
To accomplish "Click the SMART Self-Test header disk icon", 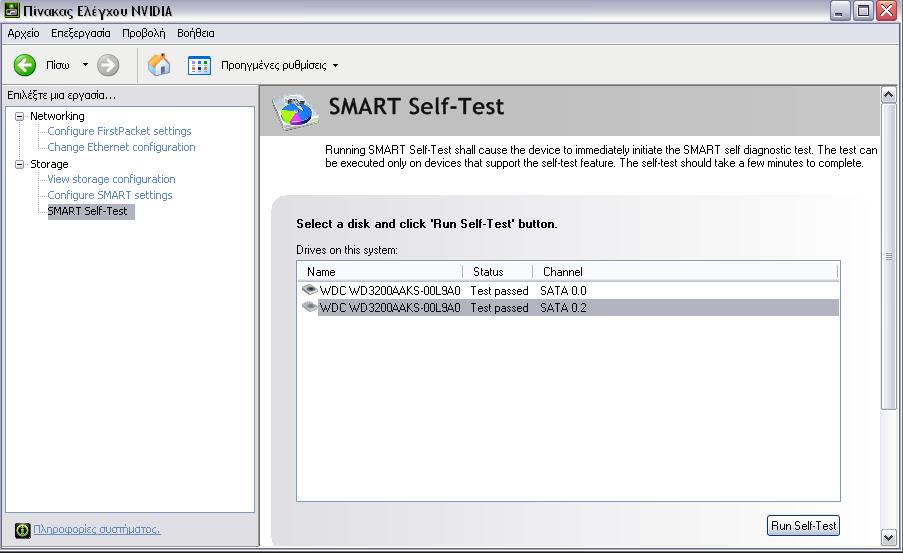I will click(x=295, y=111).
